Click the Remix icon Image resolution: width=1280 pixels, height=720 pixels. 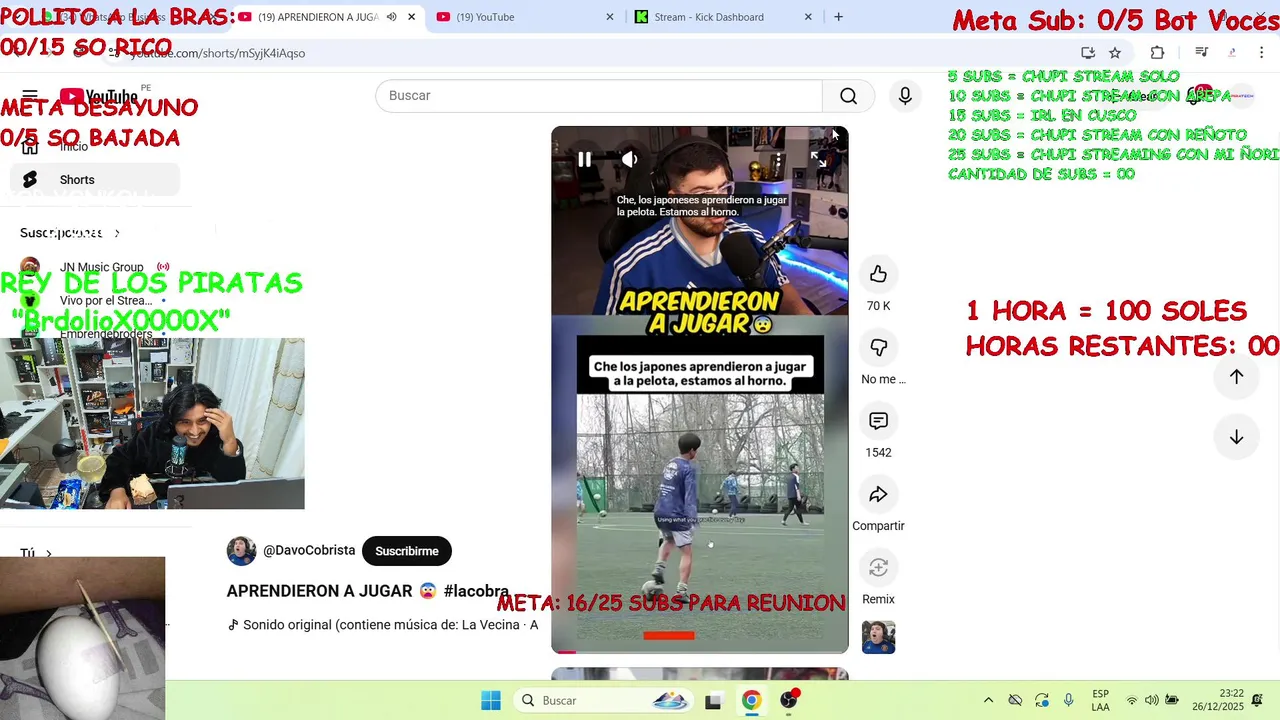[878, 567]
